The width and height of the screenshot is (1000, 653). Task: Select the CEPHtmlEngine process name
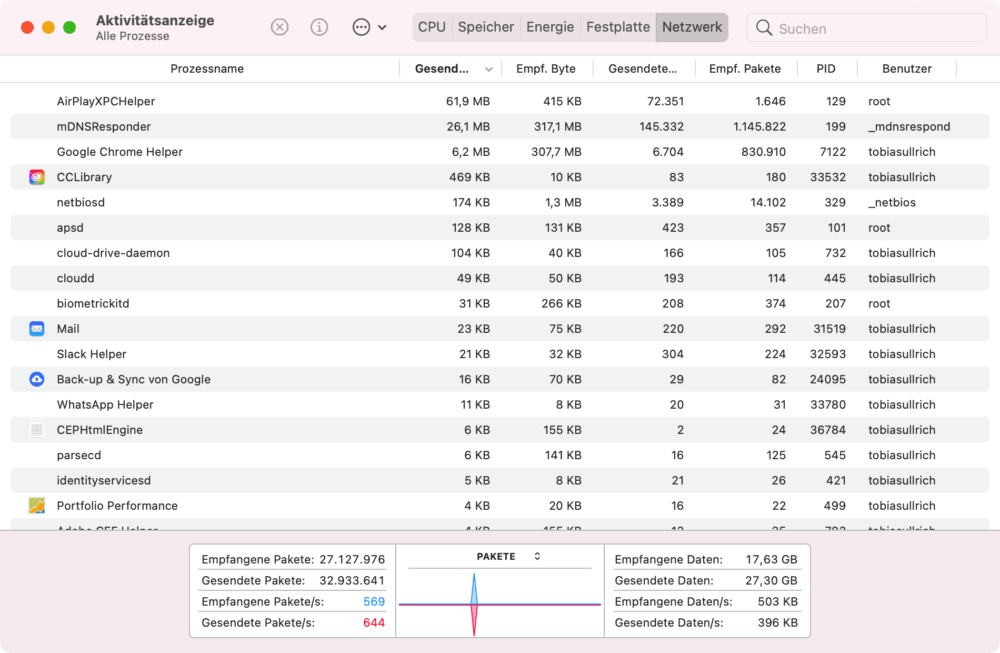99,430
